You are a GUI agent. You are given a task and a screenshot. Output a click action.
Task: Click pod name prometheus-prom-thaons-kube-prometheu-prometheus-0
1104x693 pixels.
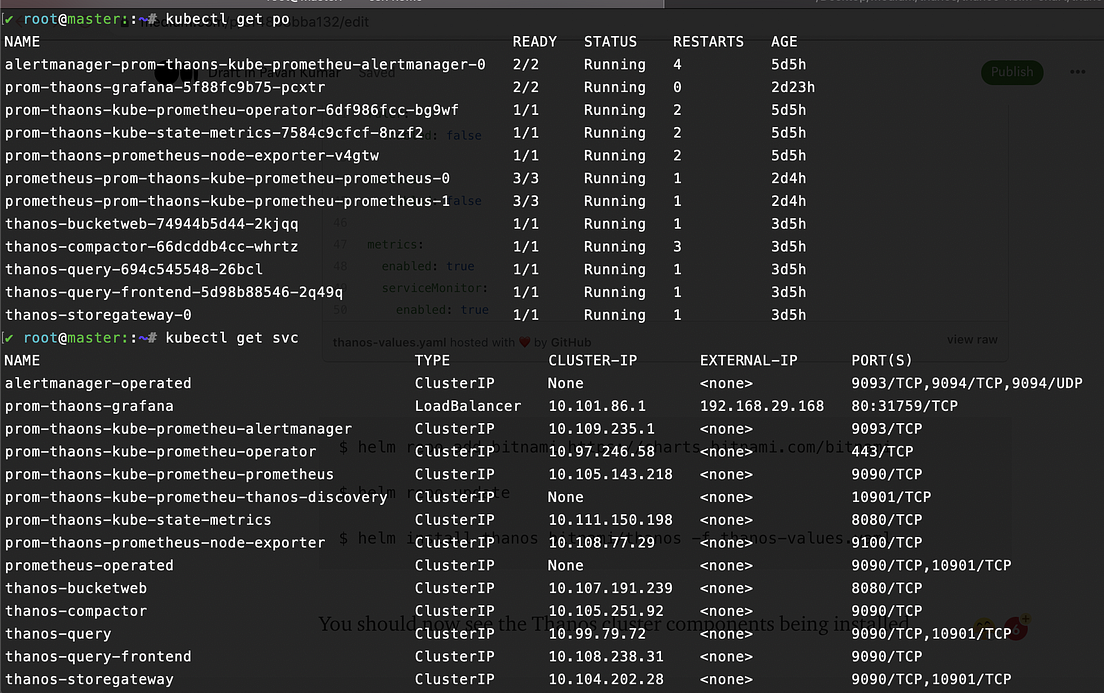click(x=227, y=178)
